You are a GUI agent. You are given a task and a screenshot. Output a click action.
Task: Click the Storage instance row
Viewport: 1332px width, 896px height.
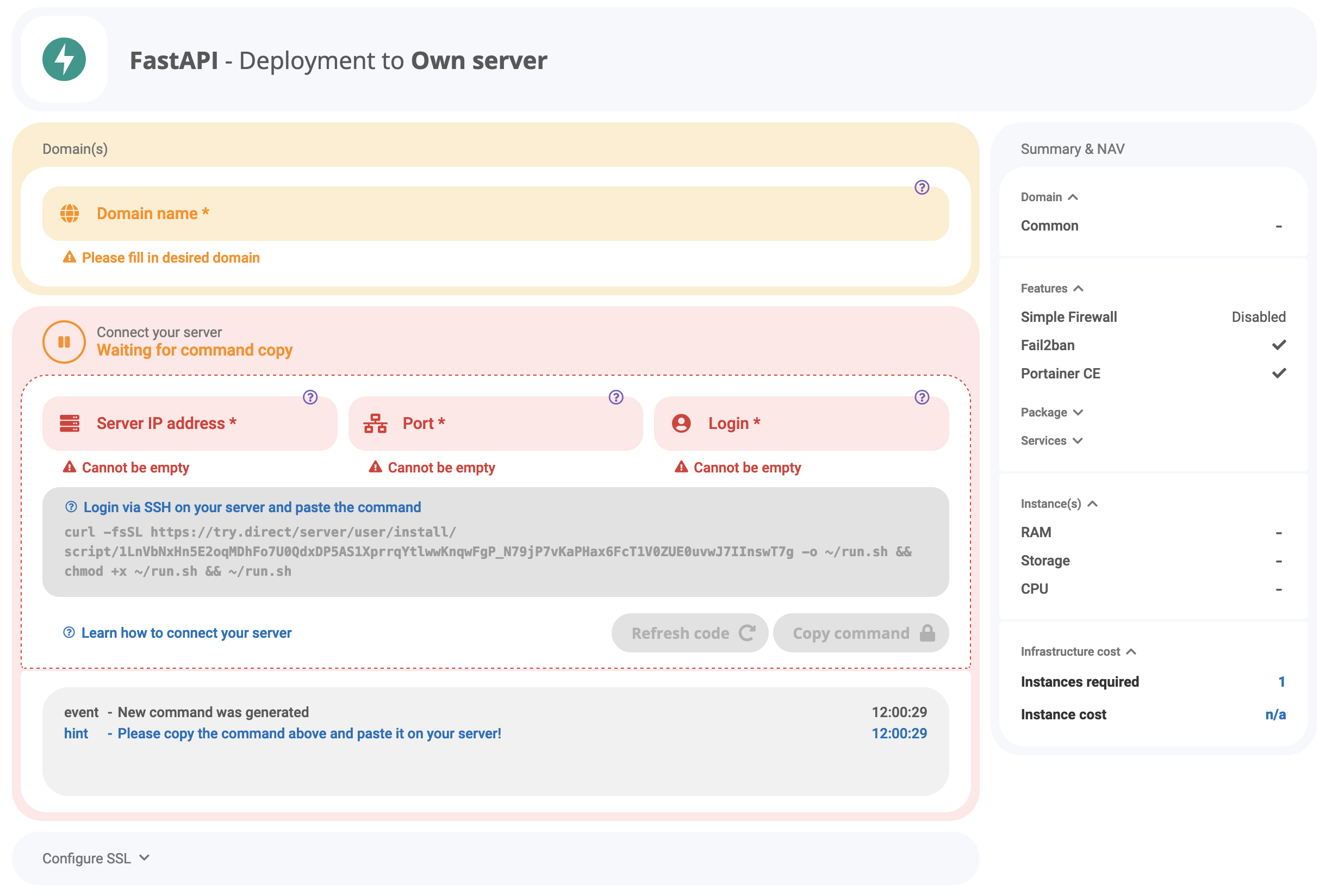click(1153, 561)
